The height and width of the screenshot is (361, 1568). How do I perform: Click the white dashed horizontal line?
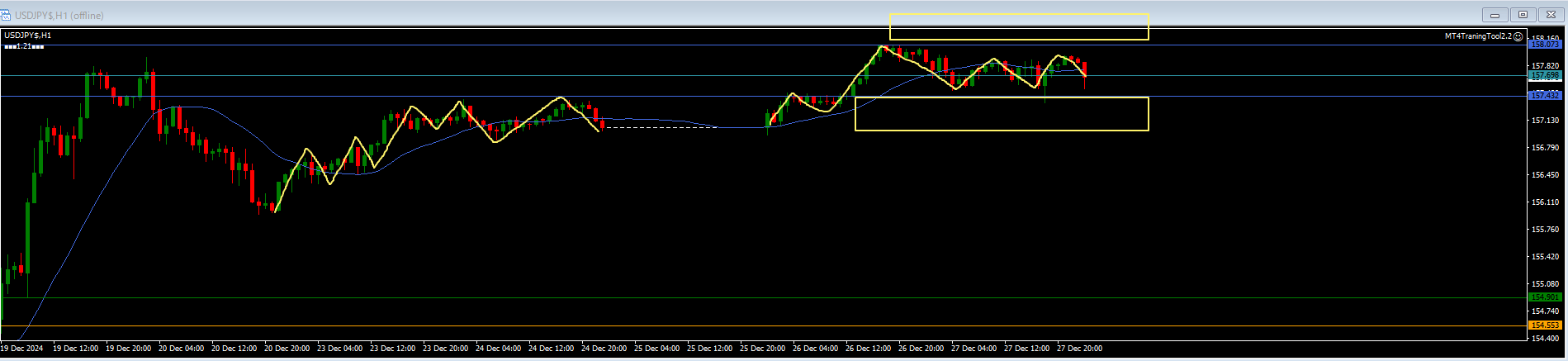coord(661,127)
